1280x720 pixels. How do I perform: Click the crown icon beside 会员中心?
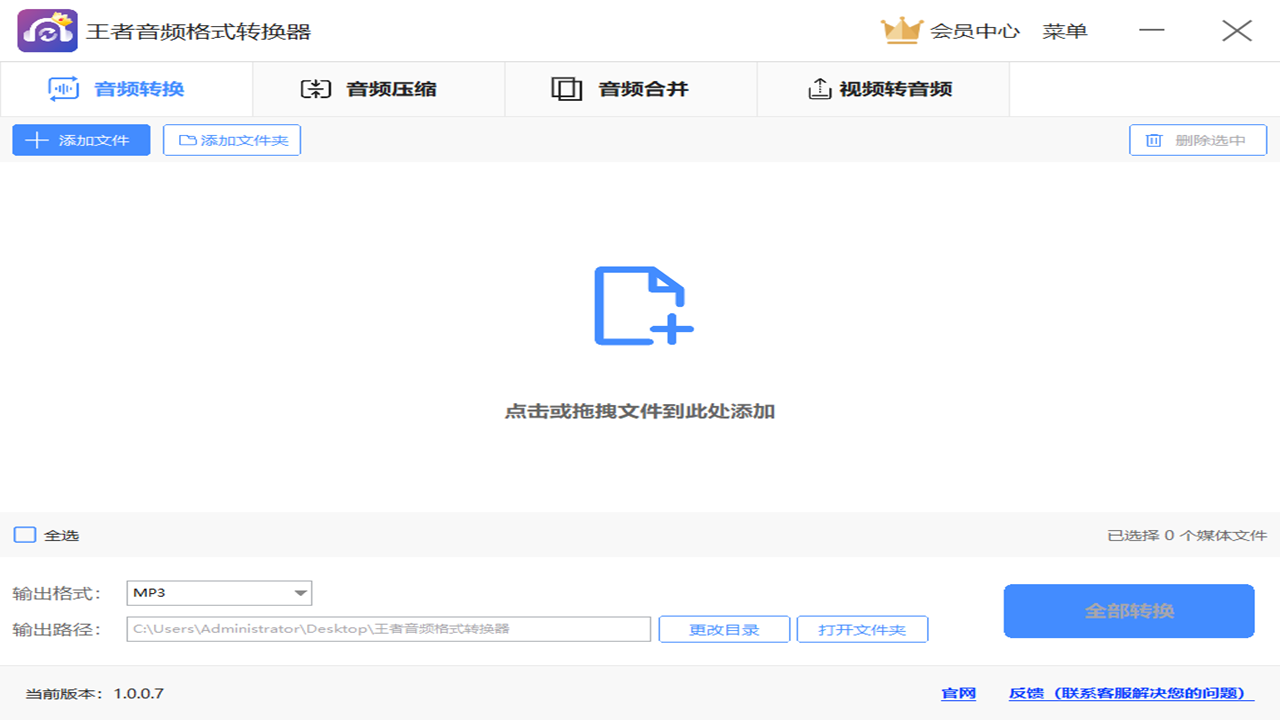point(903,30)
